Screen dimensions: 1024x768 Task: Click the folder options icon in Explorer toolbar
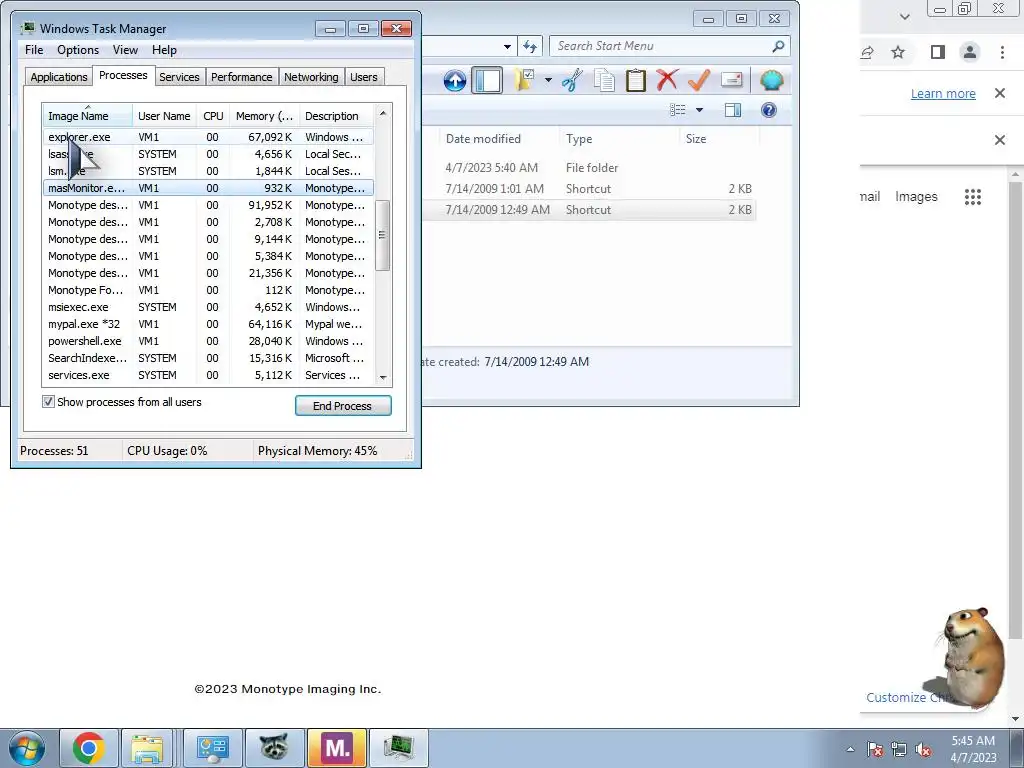point(524,80)
